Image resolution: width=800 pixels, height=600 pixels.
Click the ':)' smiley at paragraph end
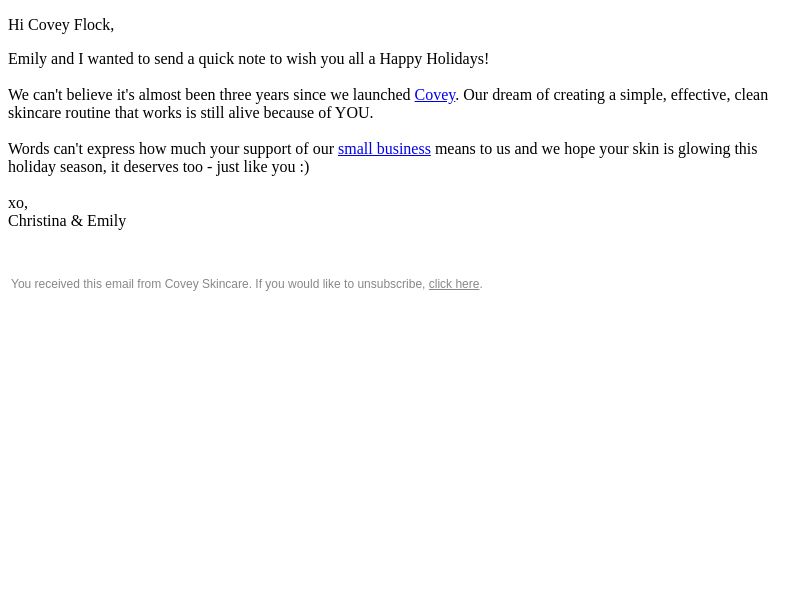click(304, 167)
